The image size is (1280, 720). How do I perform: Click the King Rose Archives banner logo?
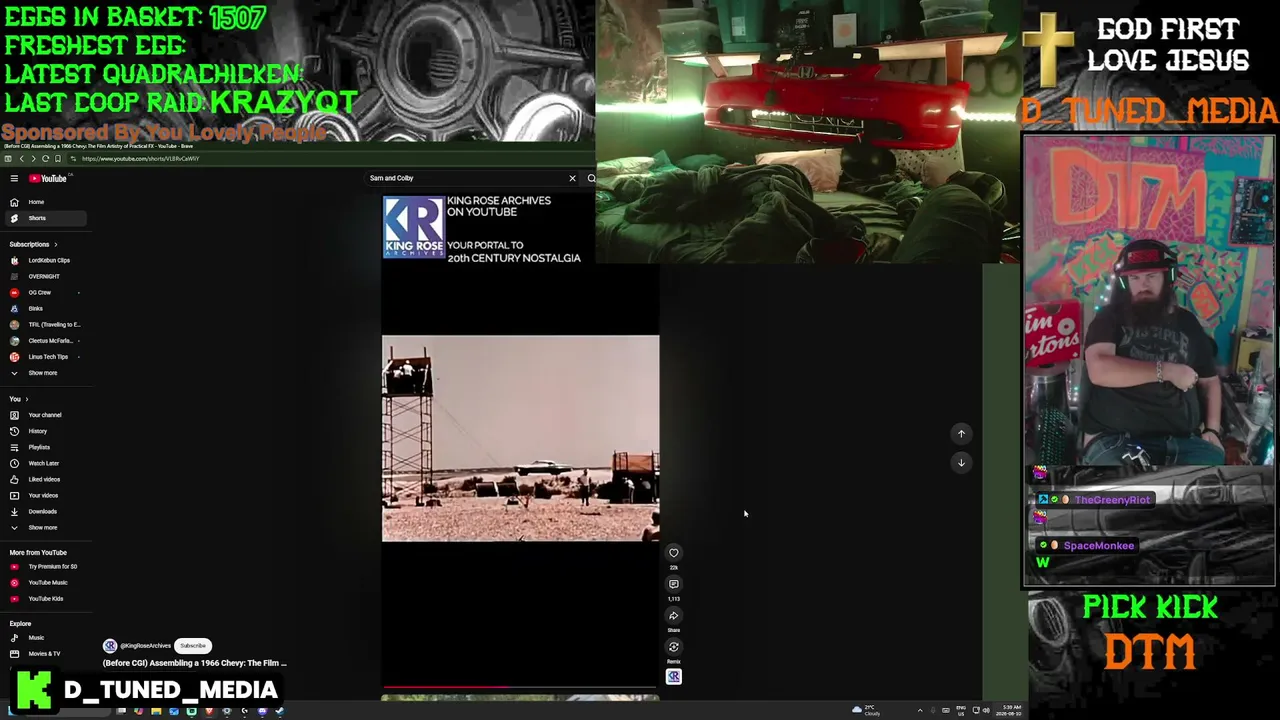click(x=413, y=228)
